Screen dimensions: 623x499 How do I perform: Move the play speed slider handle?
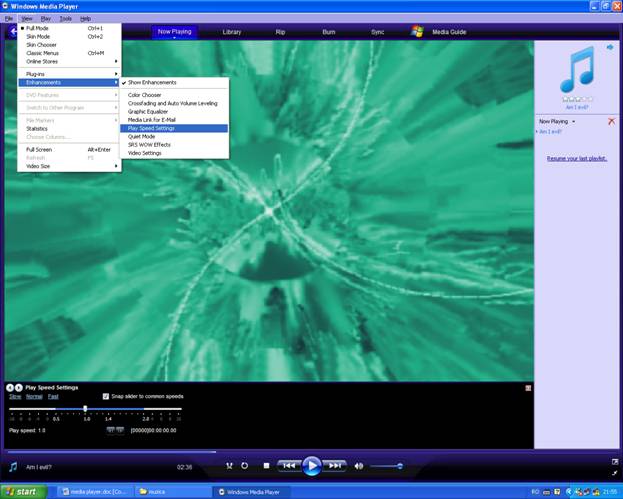[x=85, y=408]
